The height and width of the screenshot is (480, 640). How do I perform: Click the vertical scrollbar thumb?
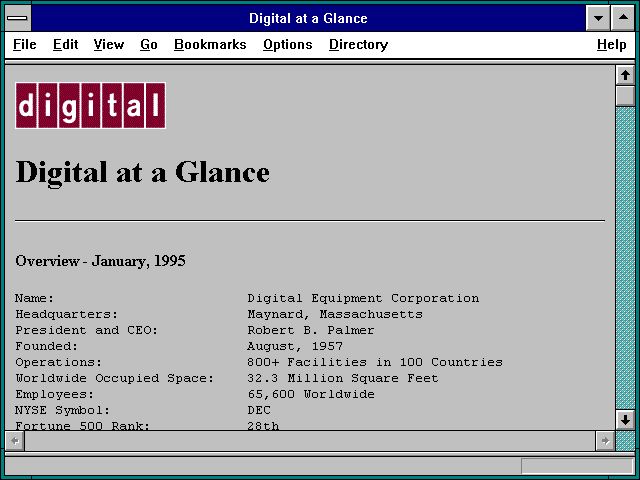click(x=625, y=96)
